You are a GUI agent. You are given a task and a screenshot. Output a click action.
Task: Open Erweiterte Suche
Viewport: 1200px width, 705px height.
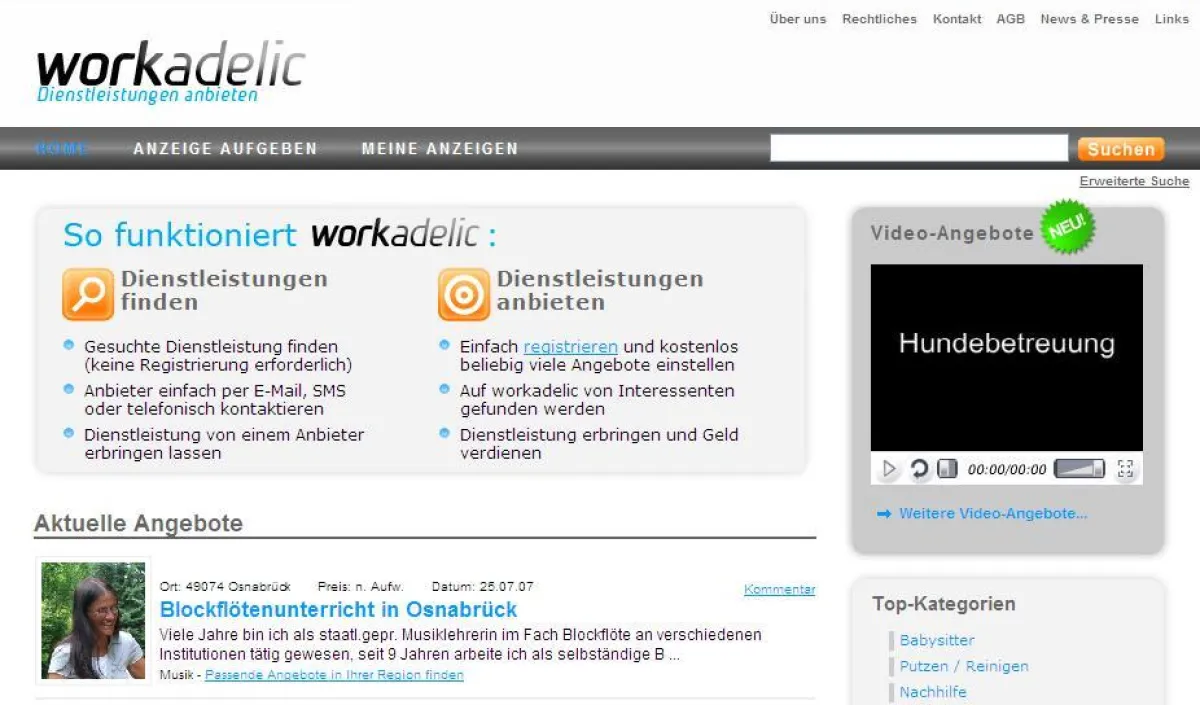pos(1134,181)
